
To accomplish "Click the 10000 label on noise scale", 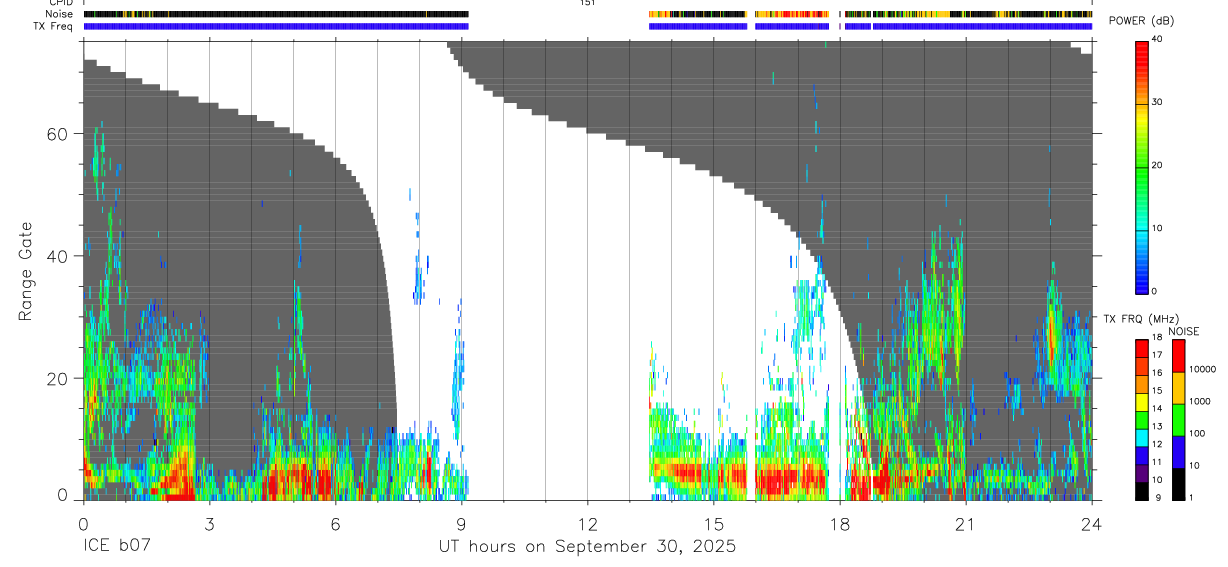I will coord(1203,370).
